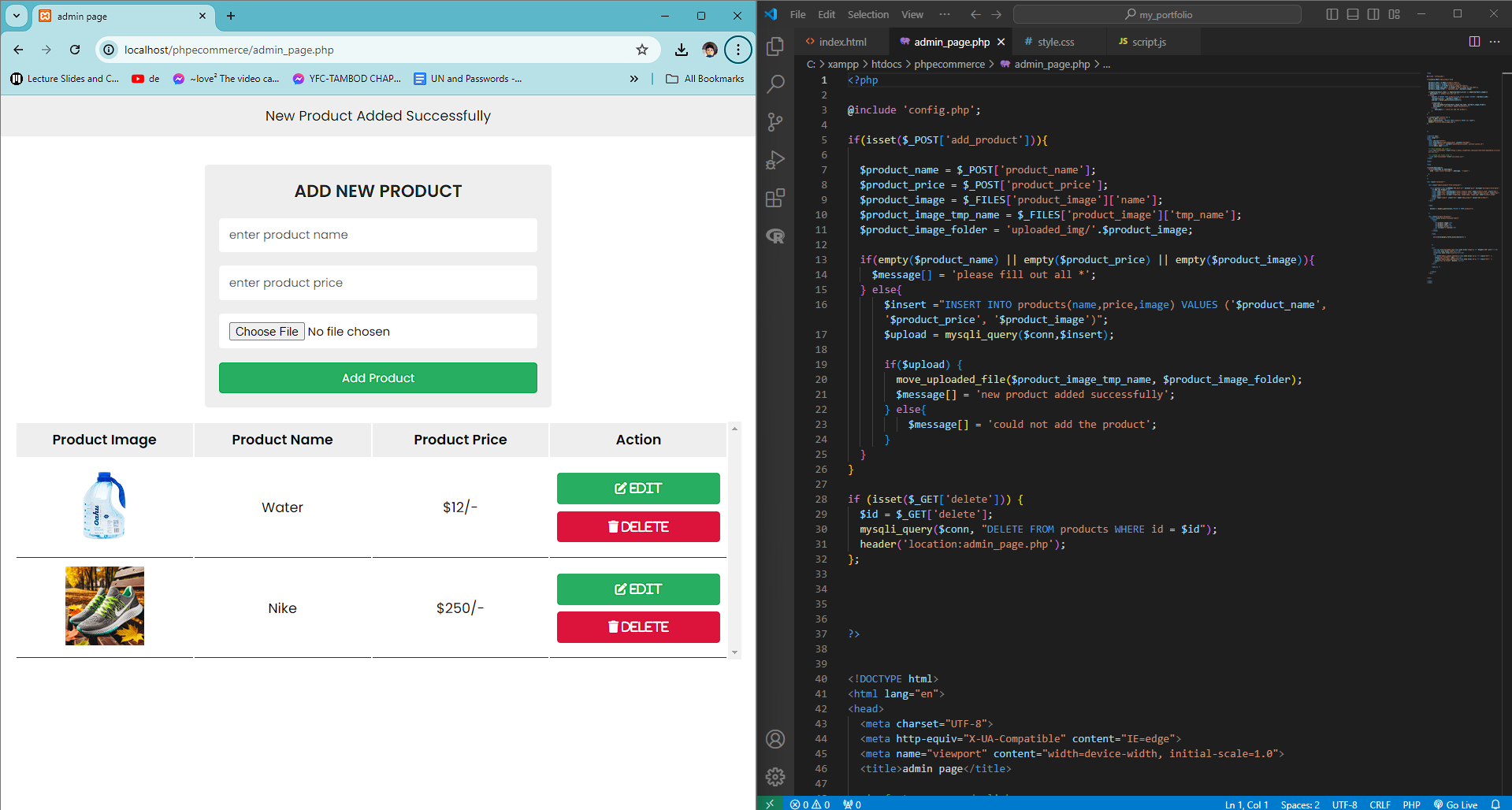The width and height of the screenshot is (1512, 810).
Task: Open the Explorer view in VS Code
Action: click(775, 46)
